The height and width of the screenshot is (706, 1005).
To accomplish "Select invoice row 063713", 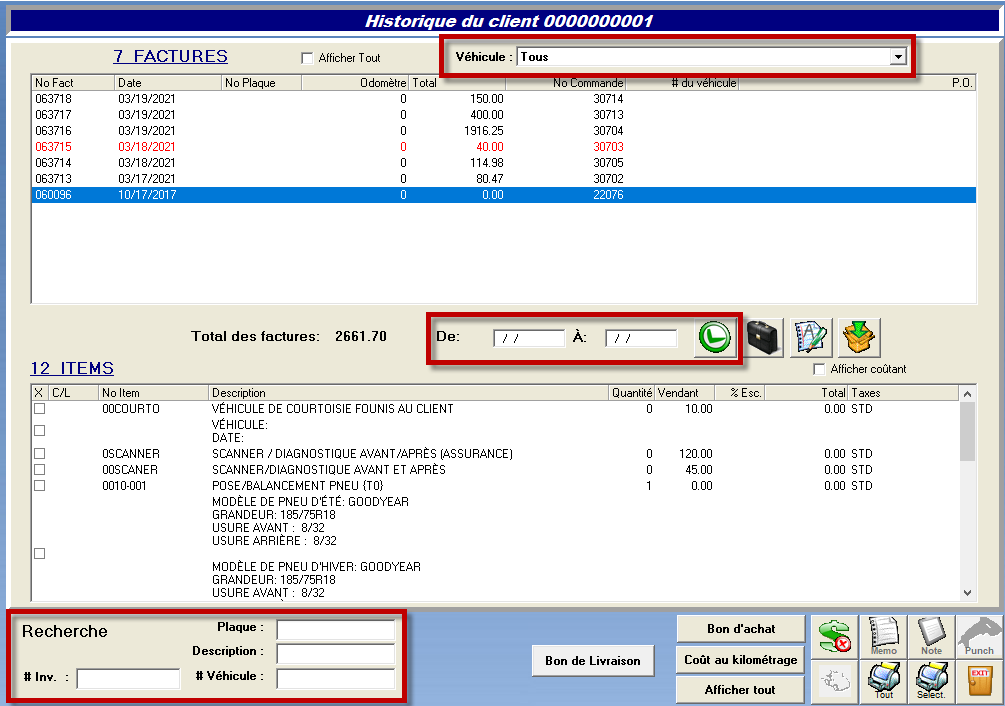I will [504, 179].
